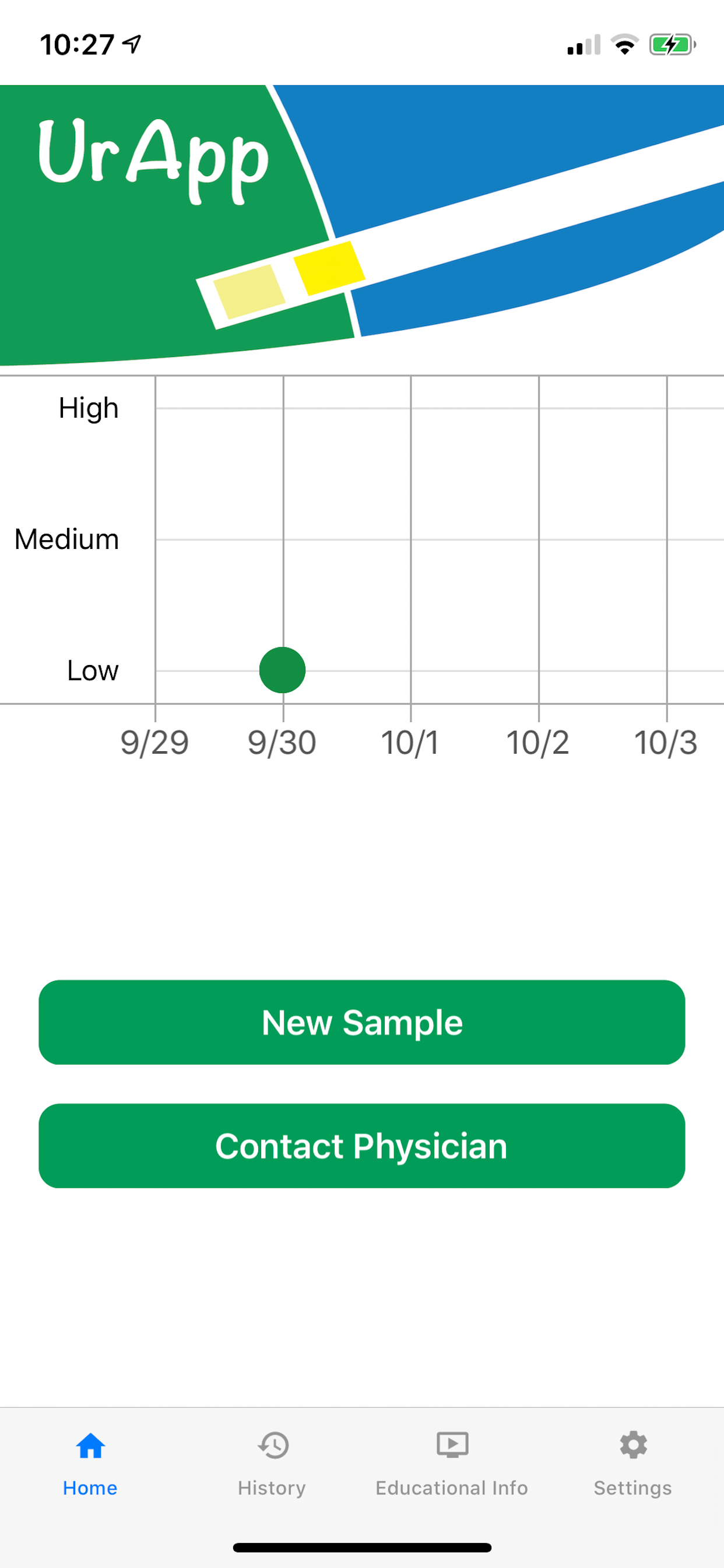Tap the 10:27 status bar clock
Image resolution: width=724 pixels, height=1568 pixels.
coord(78,44)
